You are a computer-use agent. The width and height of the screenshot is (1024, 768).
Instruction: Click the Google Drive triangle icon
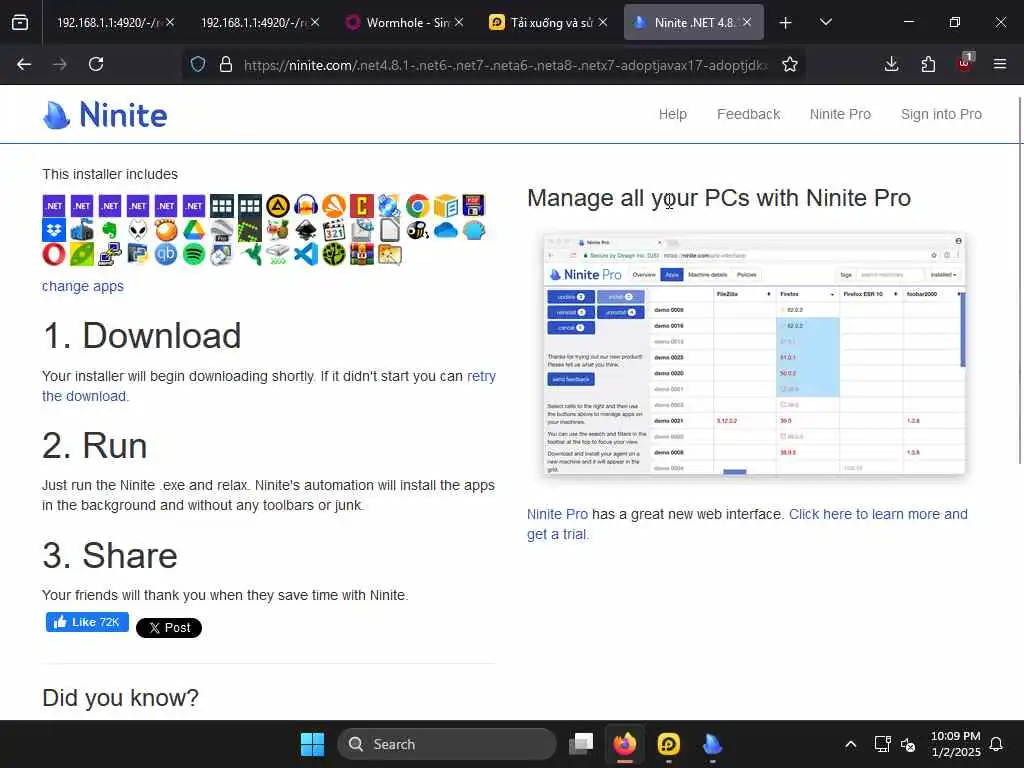click(194, 231)
